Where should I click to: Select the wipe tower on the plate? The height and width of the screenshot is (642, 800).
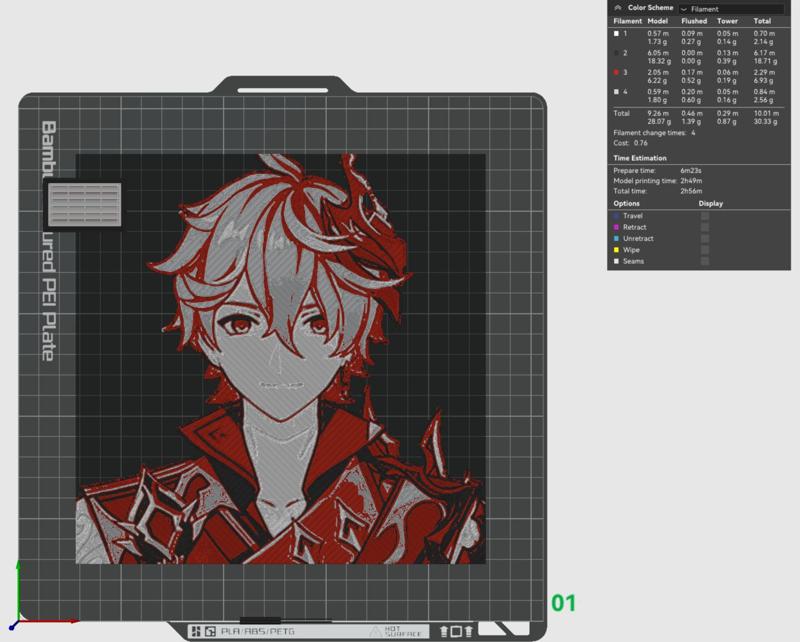(x=85, y=205)
